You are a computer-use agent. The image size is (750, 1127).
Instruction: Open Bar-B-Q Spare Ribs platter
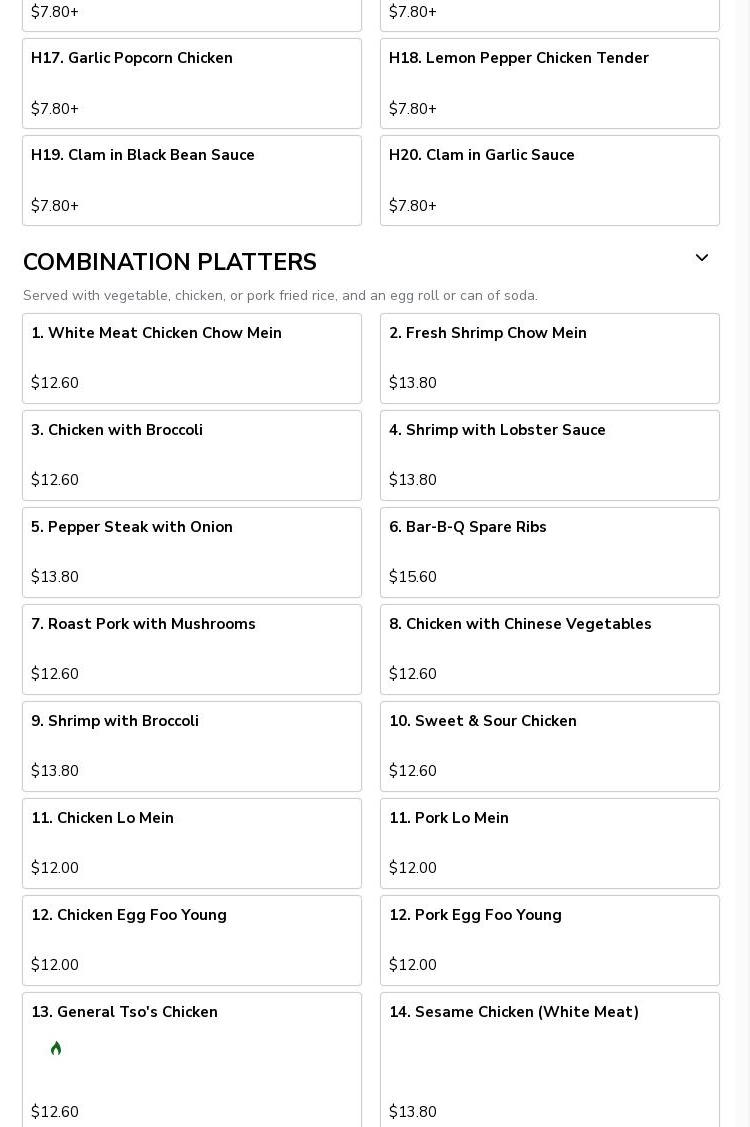(550, 552)
